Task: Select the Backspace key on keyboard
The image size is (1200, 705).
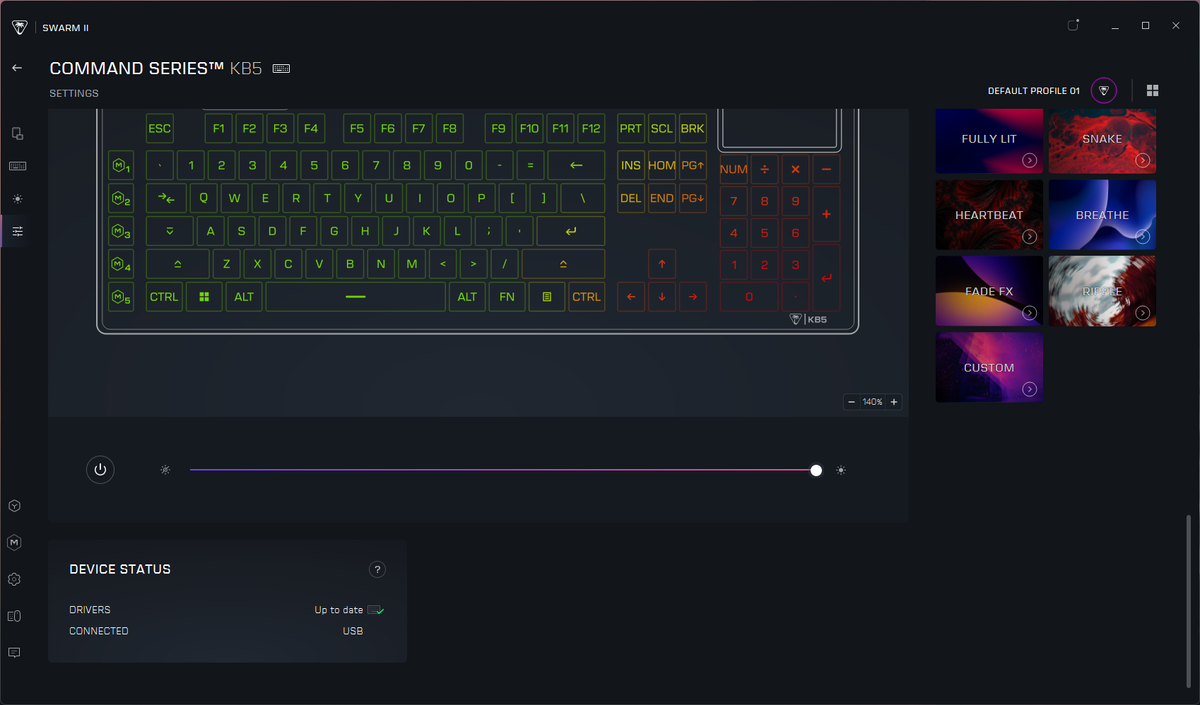Action: [x=576, y=165]
